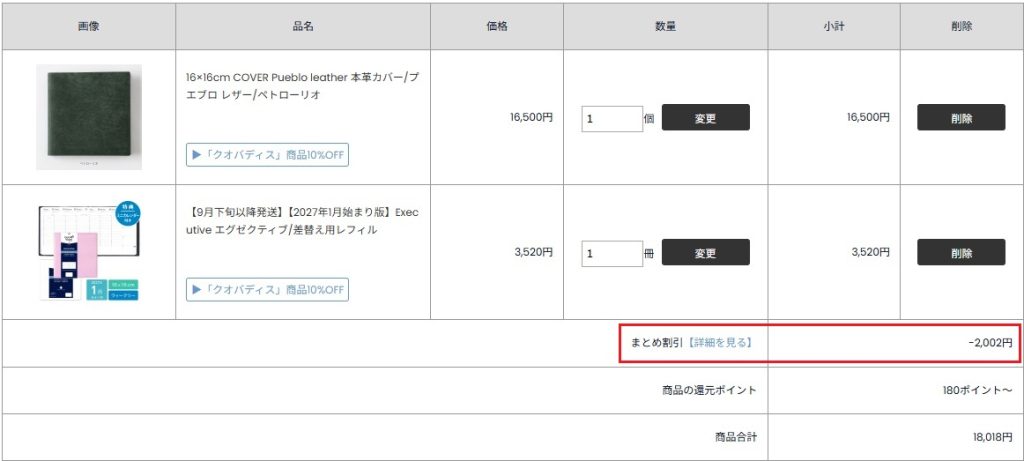Click the 18,018円 商品合計 total
1024x461 pixels.
click(x=993, y=437)
